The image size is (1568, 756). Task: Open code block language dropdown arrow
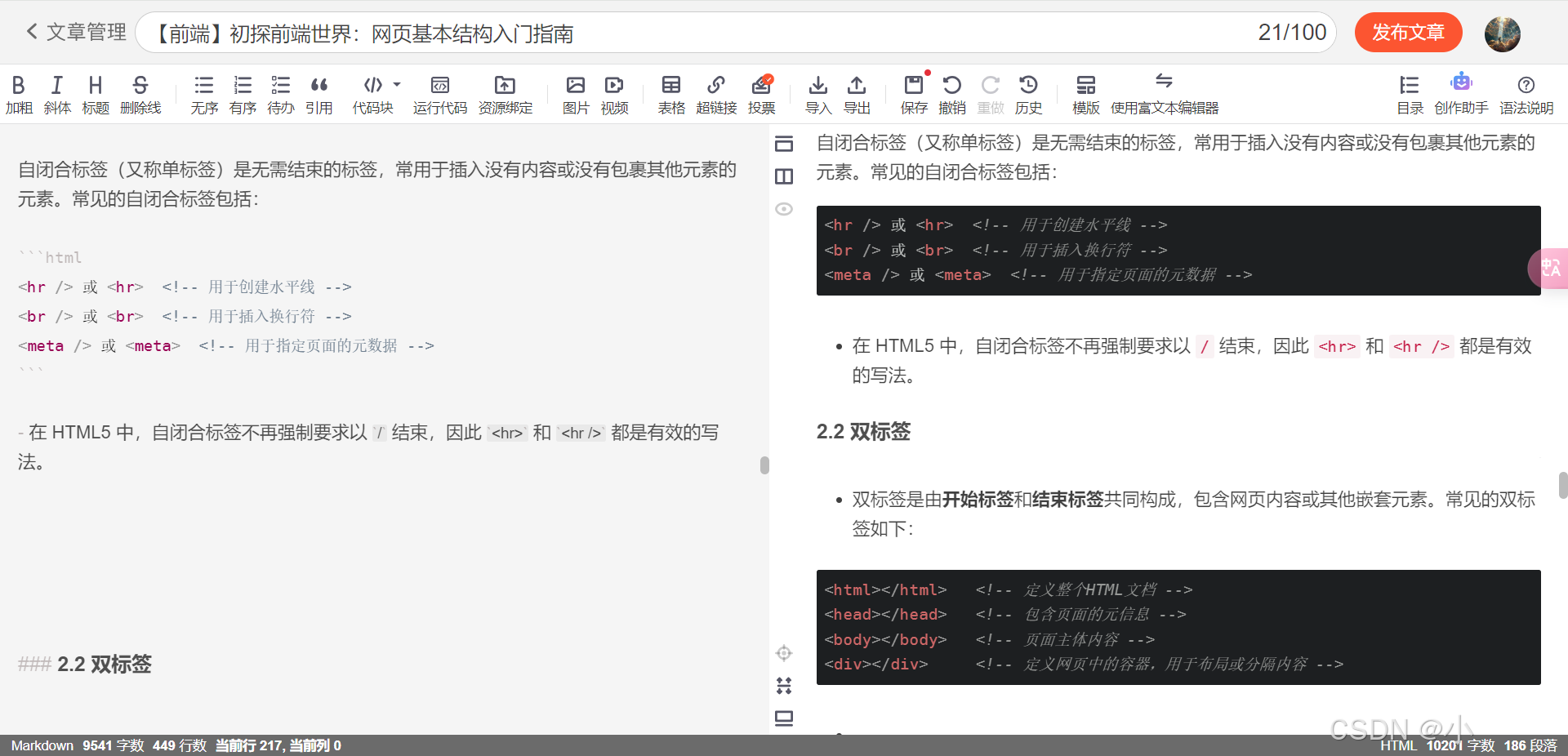pyautogui.click(x=397, y=85)
